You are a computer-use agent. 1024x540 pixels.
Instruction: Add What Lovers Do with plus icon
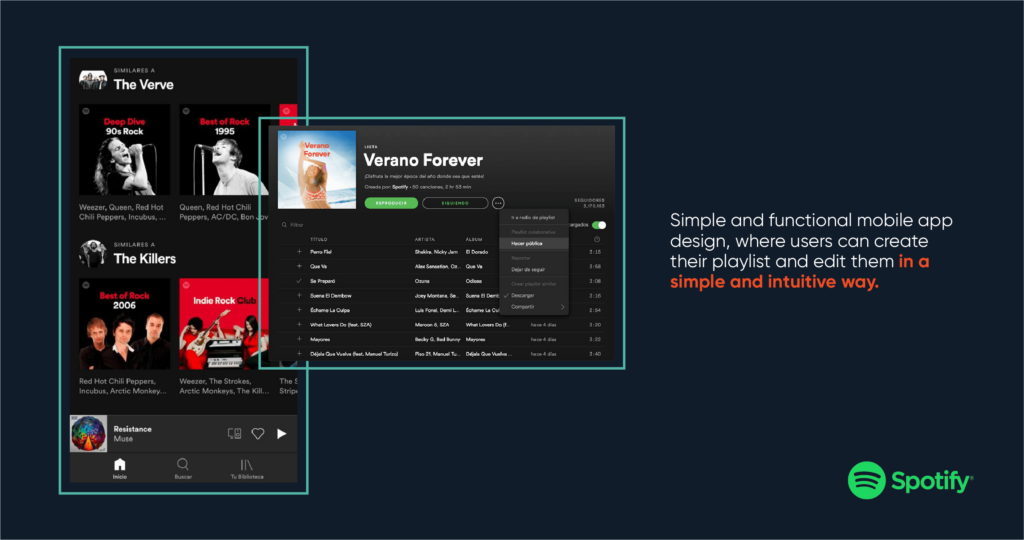[x=299, y=325]
